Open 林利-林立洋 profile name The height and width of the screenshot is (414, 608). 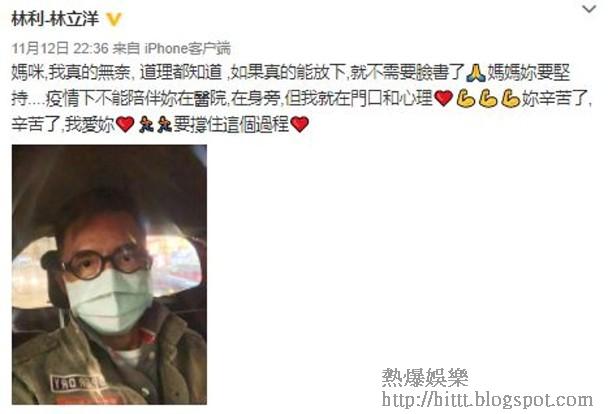pyautogui.click(x=55, y=18)
